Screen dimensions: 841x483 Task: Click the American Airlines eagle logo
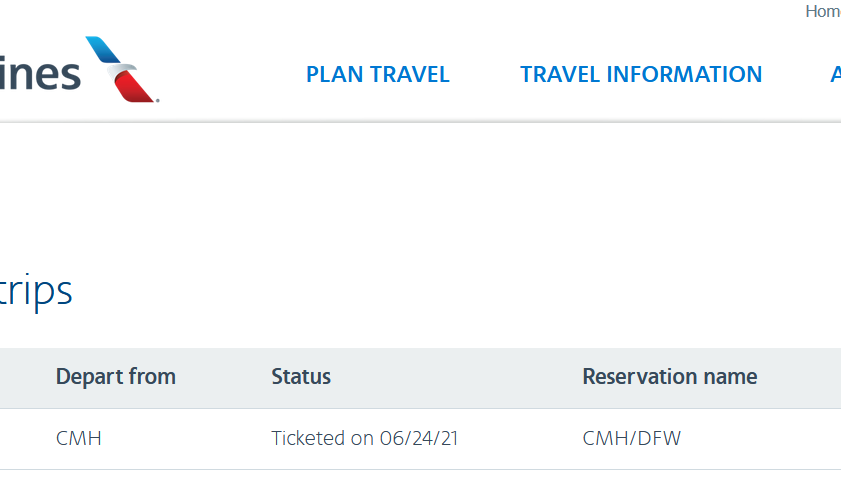click(x=121, y=70)
